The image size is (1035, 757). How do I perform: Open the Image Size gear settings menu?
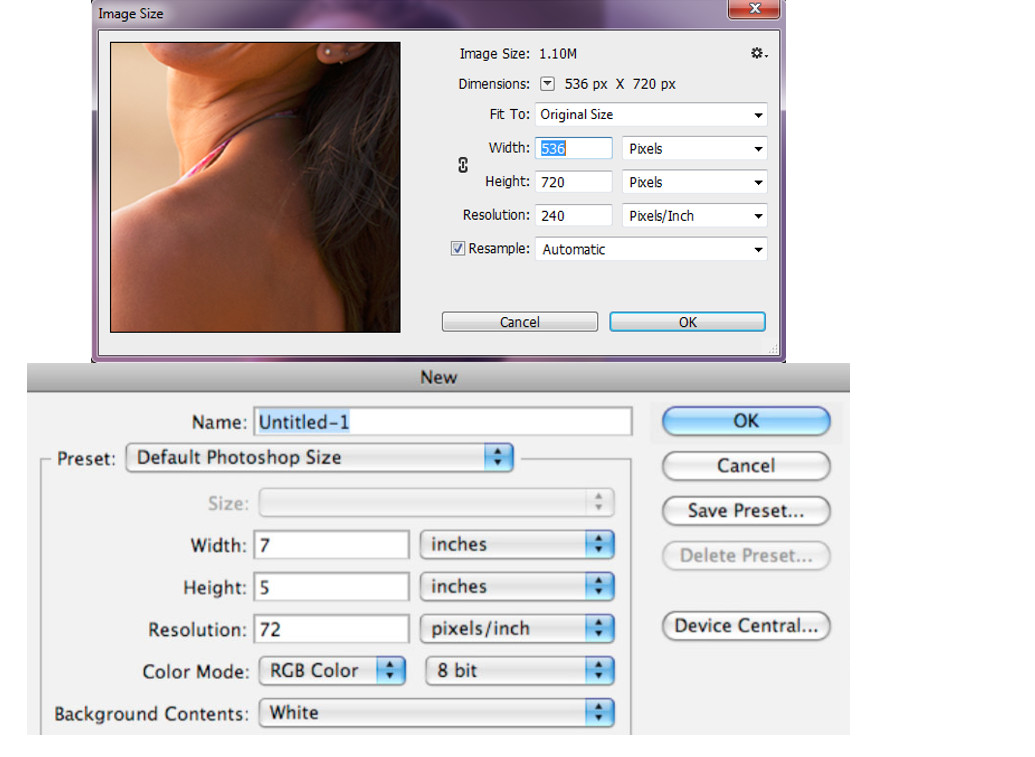(x=759, y=53)
